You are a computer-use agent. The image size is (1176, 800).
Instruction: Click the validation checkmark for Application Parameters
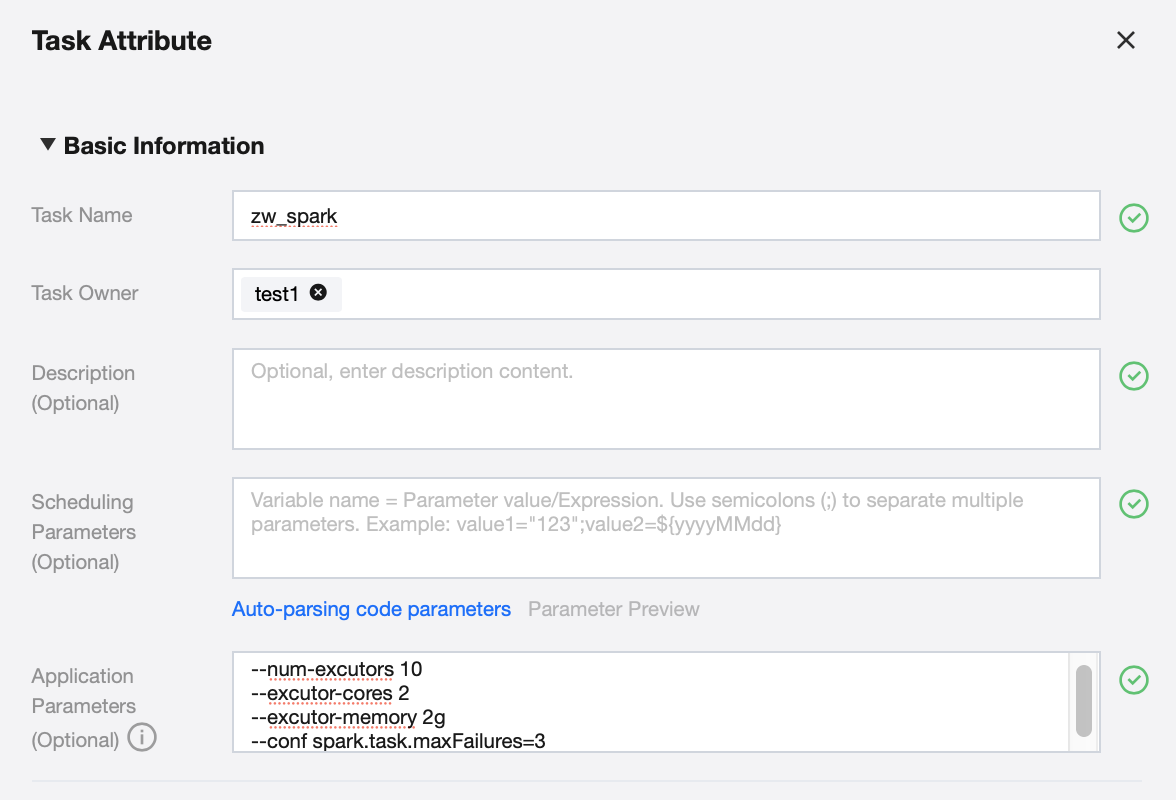coord(1133,680)
